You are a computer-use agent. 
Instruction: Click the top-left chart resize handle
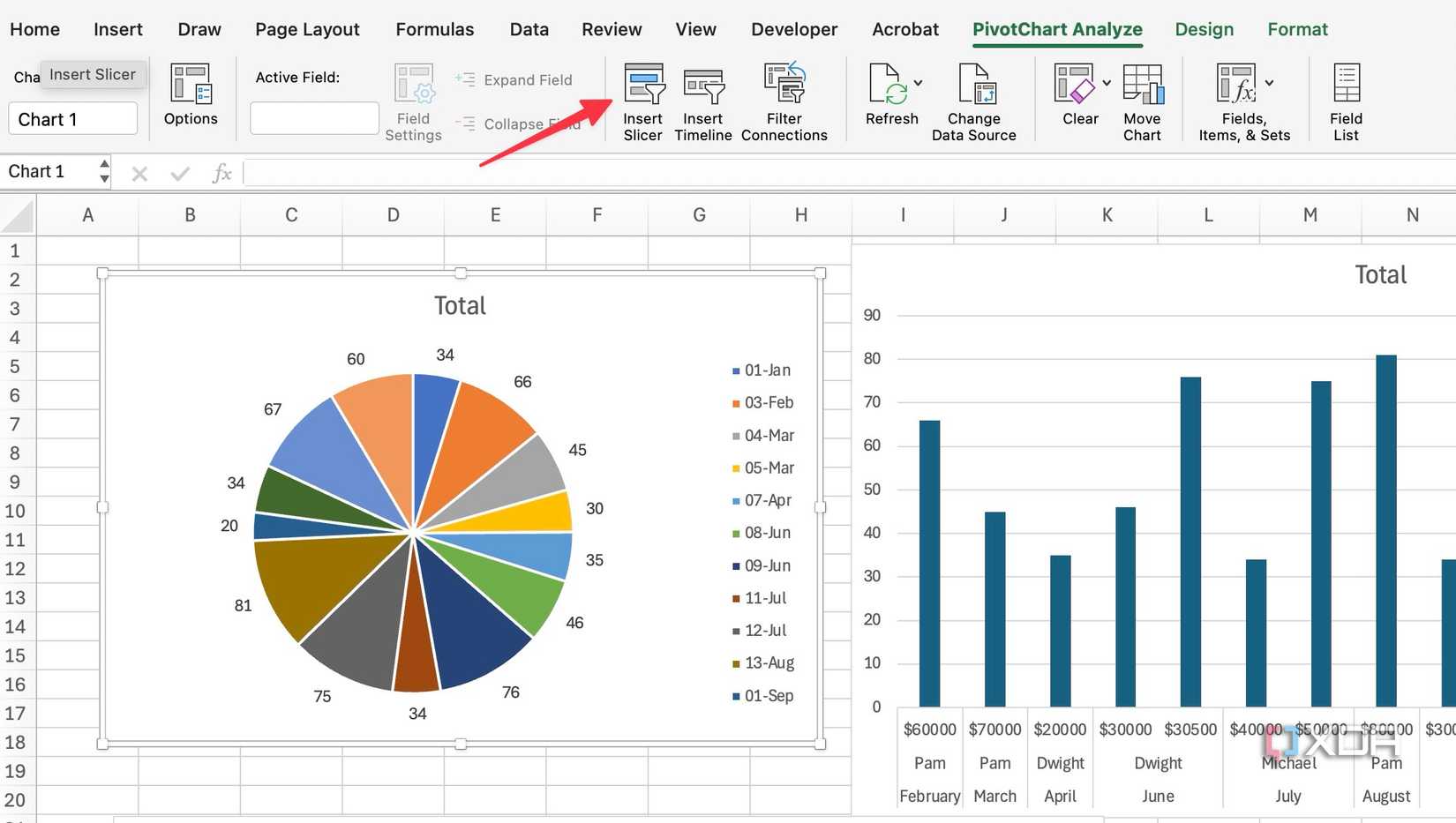point(102,273)
